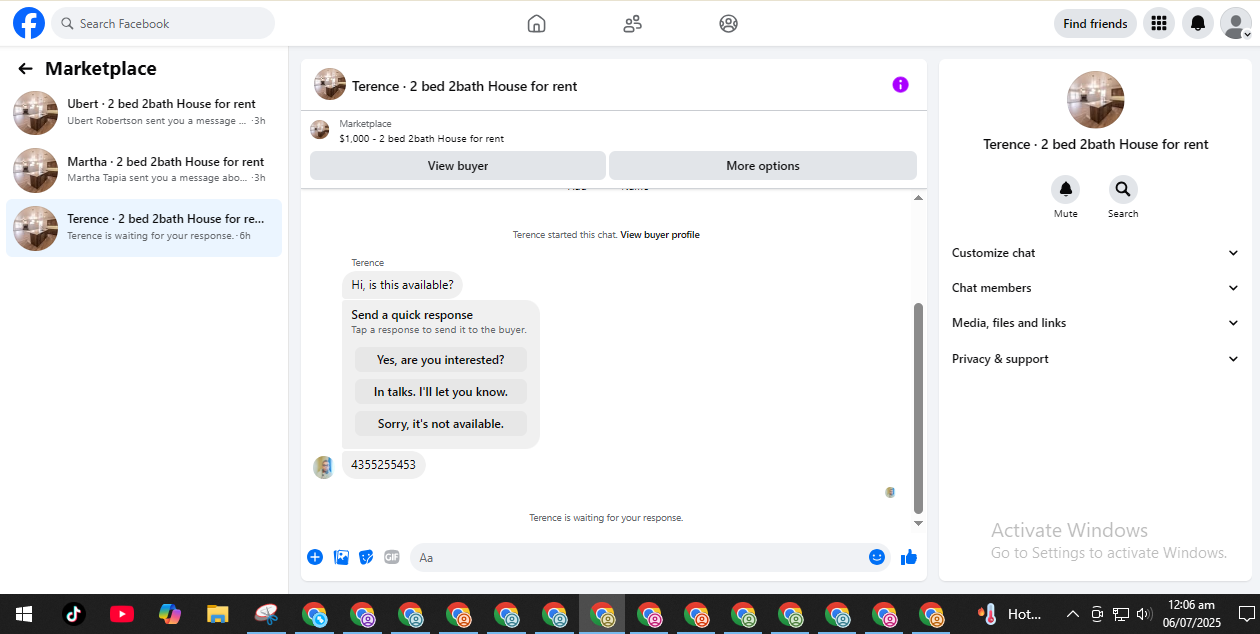
Task: Mute the Terence conversation
Action: point(1066,189)
